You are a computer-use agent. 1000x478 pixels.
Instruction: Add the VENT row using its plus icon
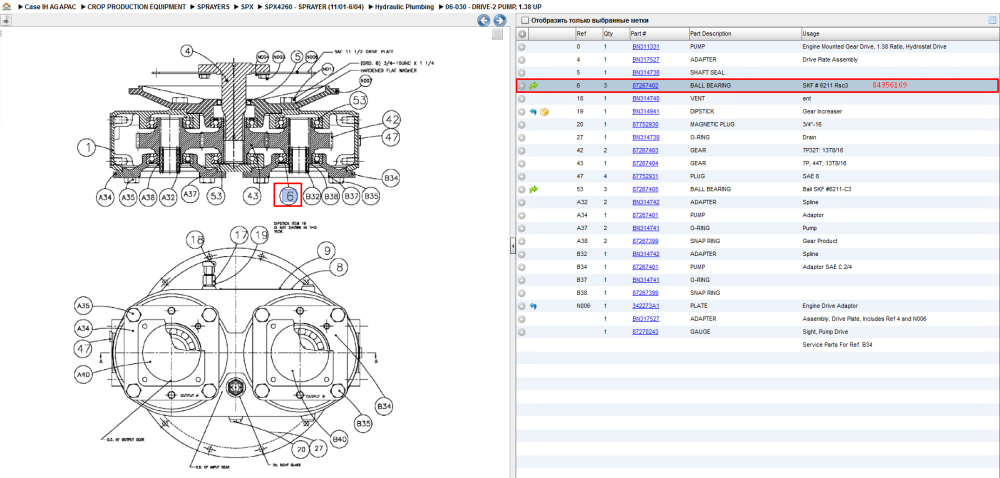click(522, 99)
